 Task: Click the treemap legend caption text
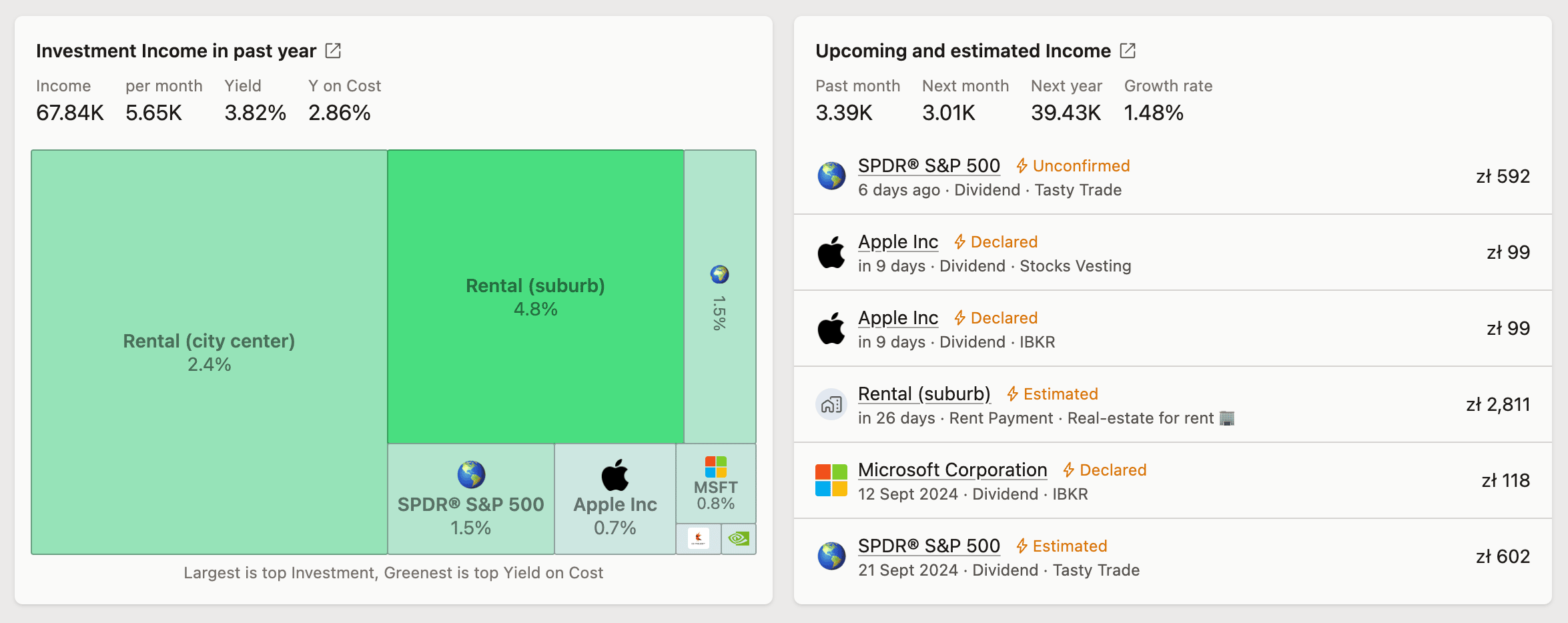pyautogui.click(x=394, y=573)
